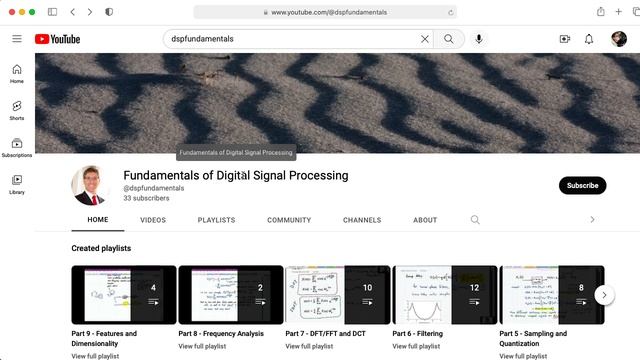Go to Home in sidebar
640x360 pixels.
tap(17, 74)
